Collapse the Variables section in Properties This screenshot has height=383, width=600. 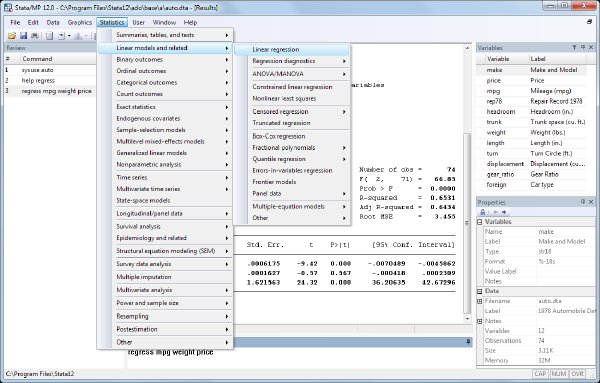coord(479,222)
